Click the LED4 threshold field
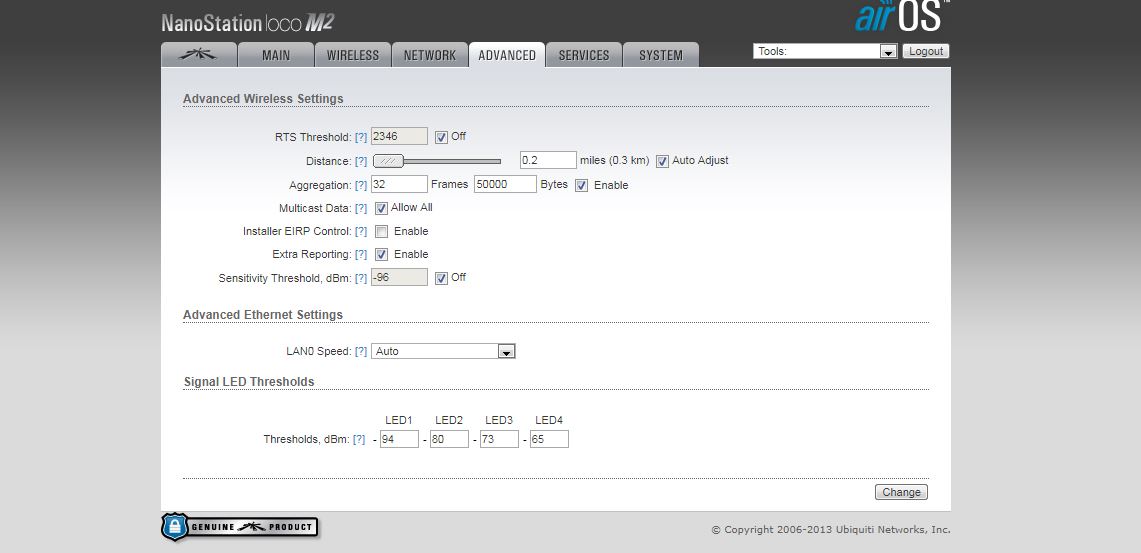 click(x=549, y=439)
